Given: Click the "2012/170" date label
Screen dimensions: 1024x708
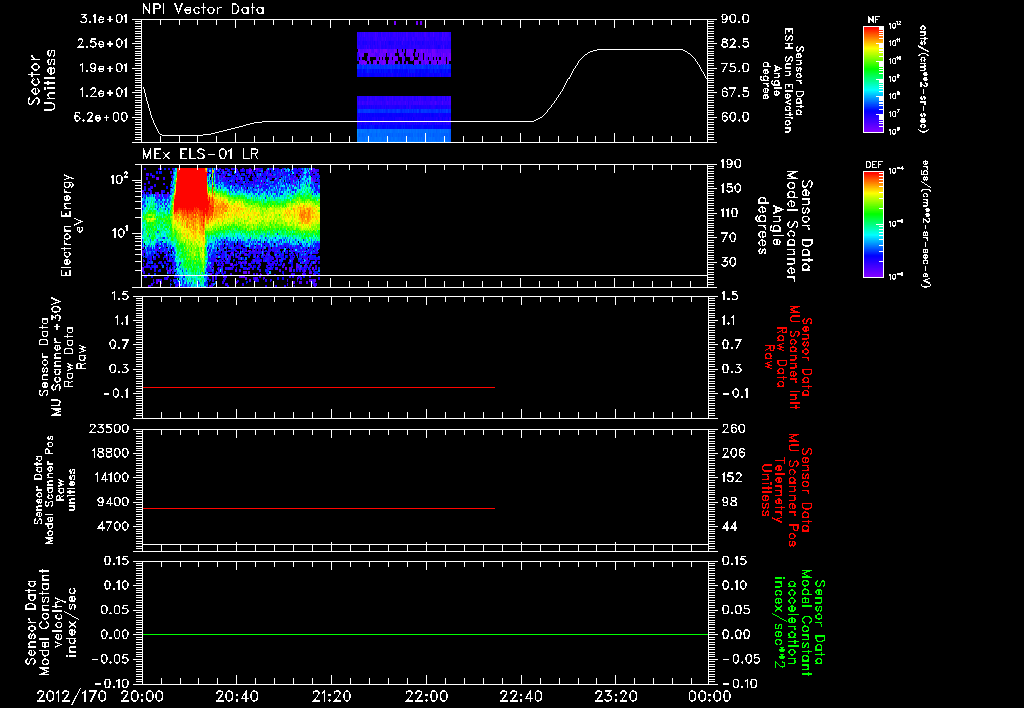Looking at the screenshot, I should tap(71, 696).
